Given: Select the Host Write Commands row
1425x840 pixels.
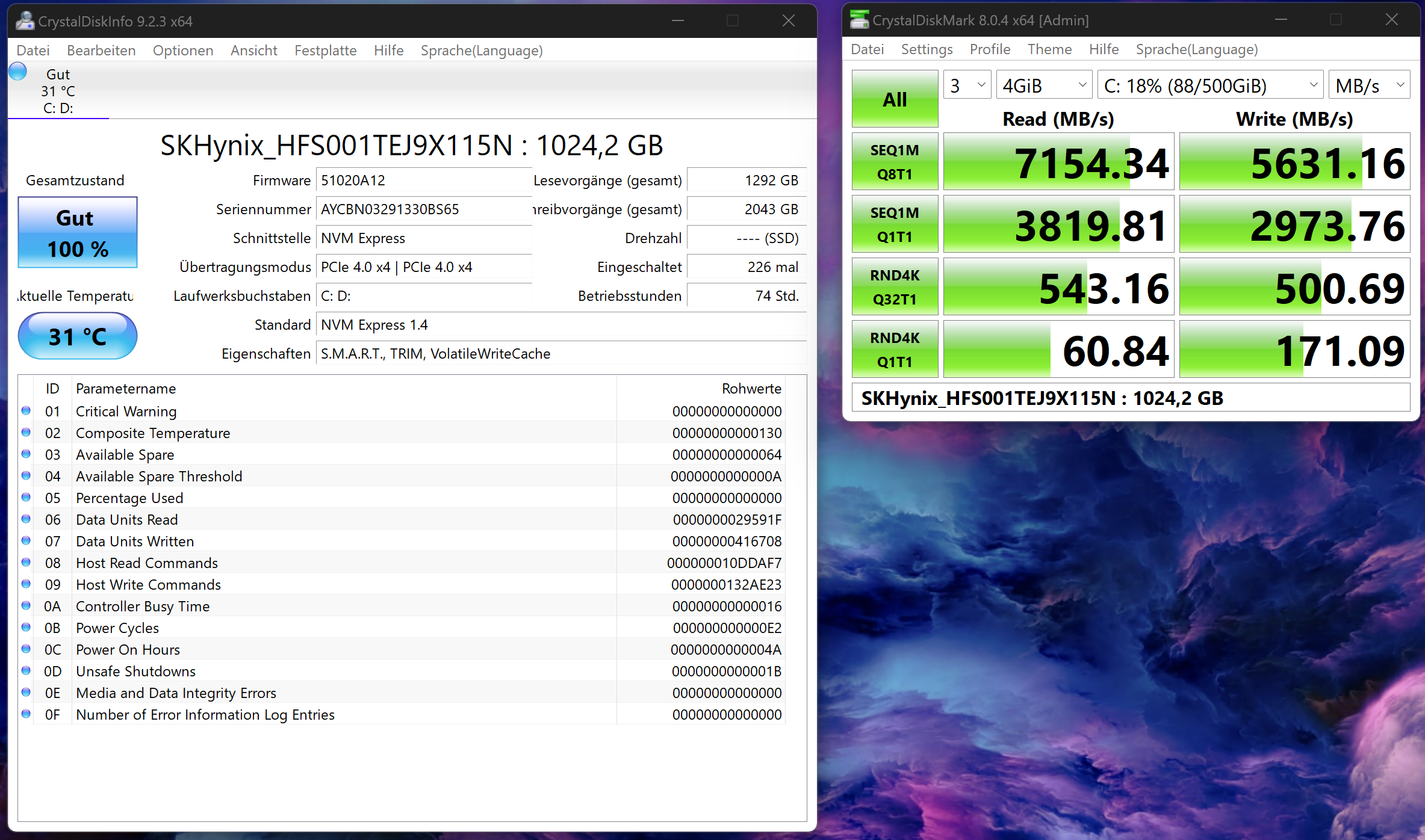Looking at the screenshot, I should click(402, 584).
